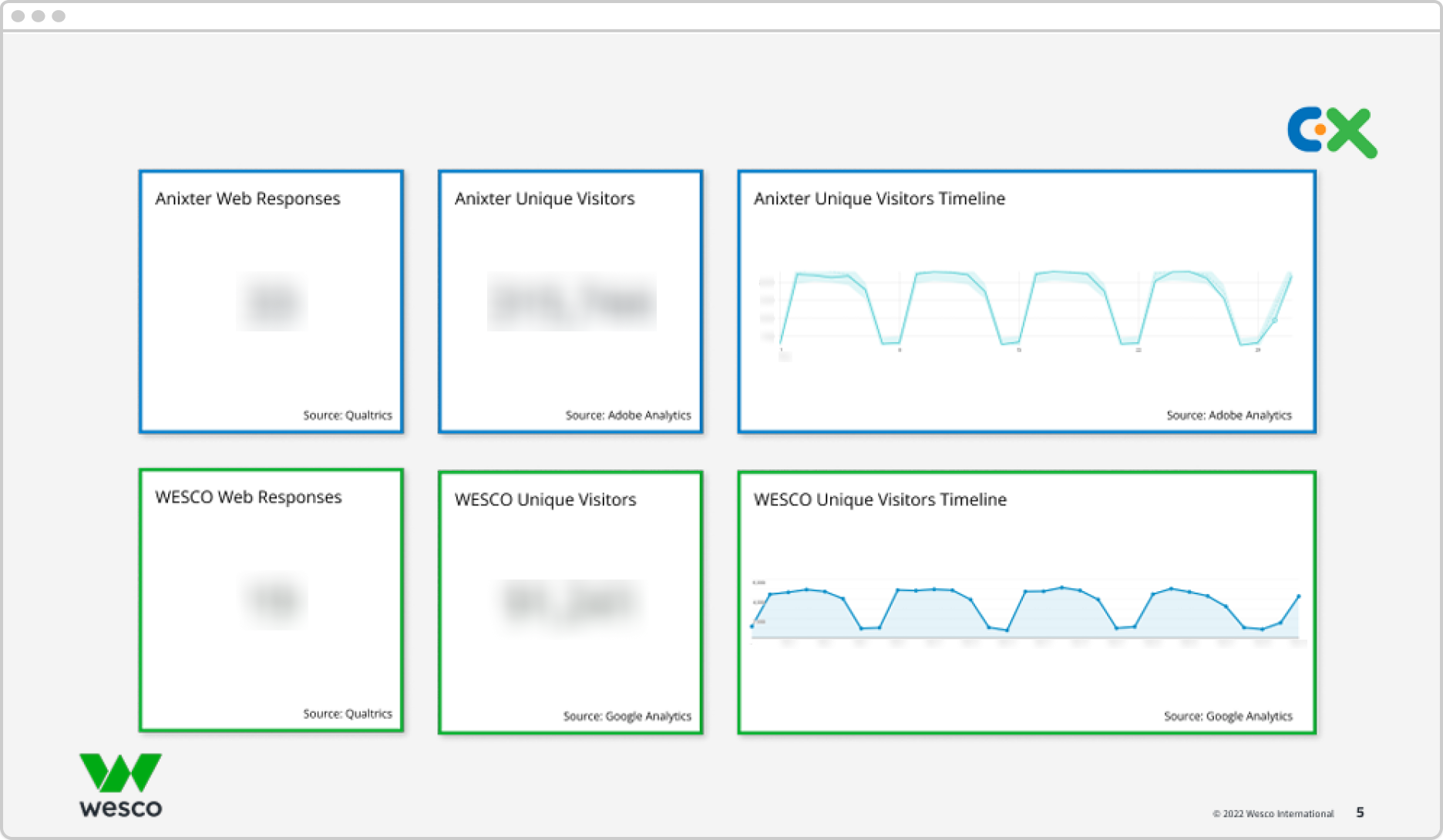
Task: Click the blurred Anixter Web Responses value
Action: [271, 302]
